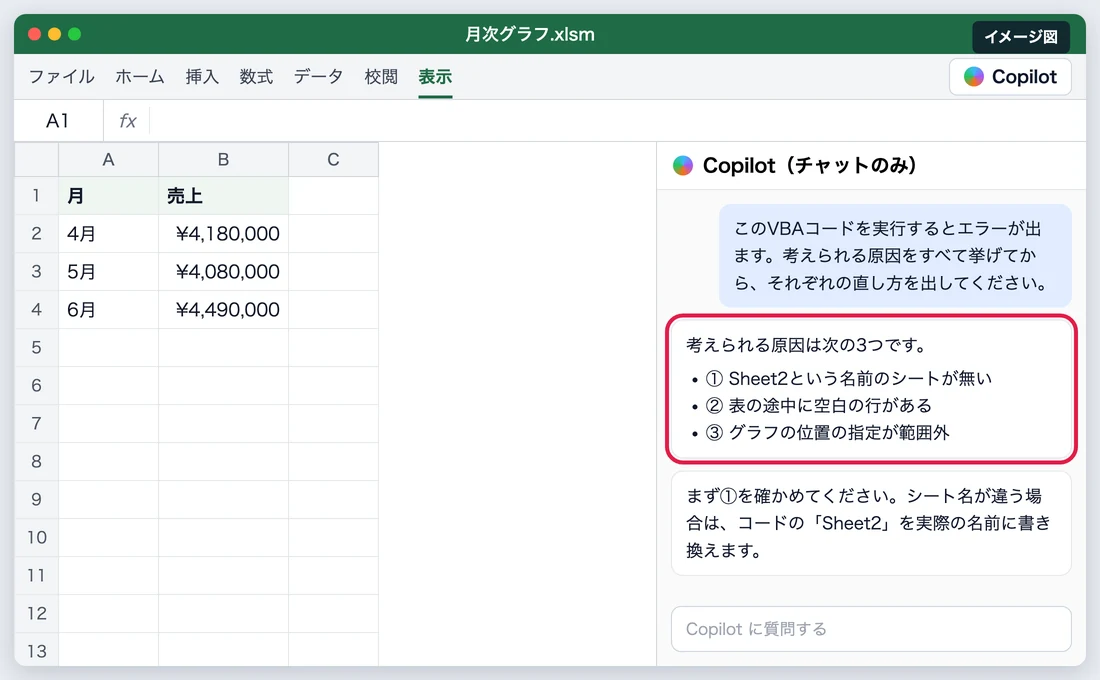Select row 10 header
The height and width of the screenshot is (680, 1100).
click(36, 538)
